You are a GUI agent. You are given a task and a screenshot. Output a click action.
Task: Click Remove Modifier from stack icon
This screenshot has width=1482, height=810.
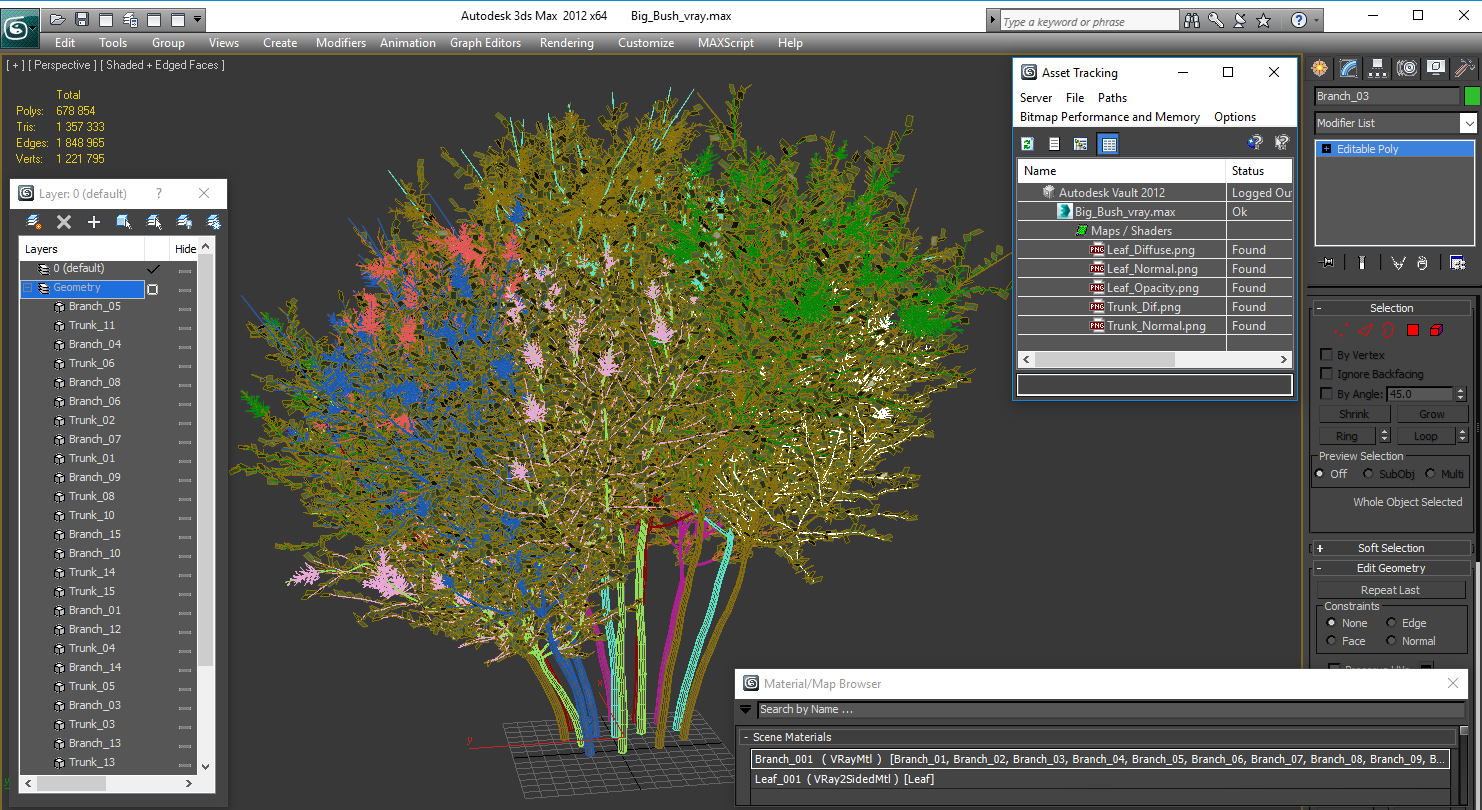pyautogui.click(x=1423, y=262)
